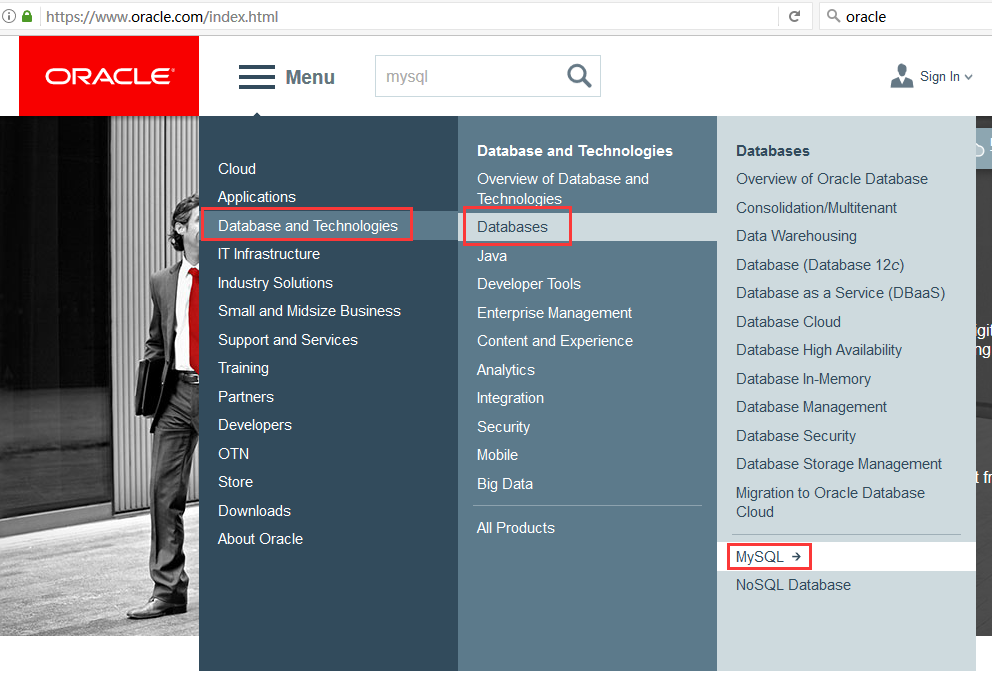Image resolution: width=992 pixels, height=677 pixels.
Task: Open Store menu entry
Action: [235, 481]
